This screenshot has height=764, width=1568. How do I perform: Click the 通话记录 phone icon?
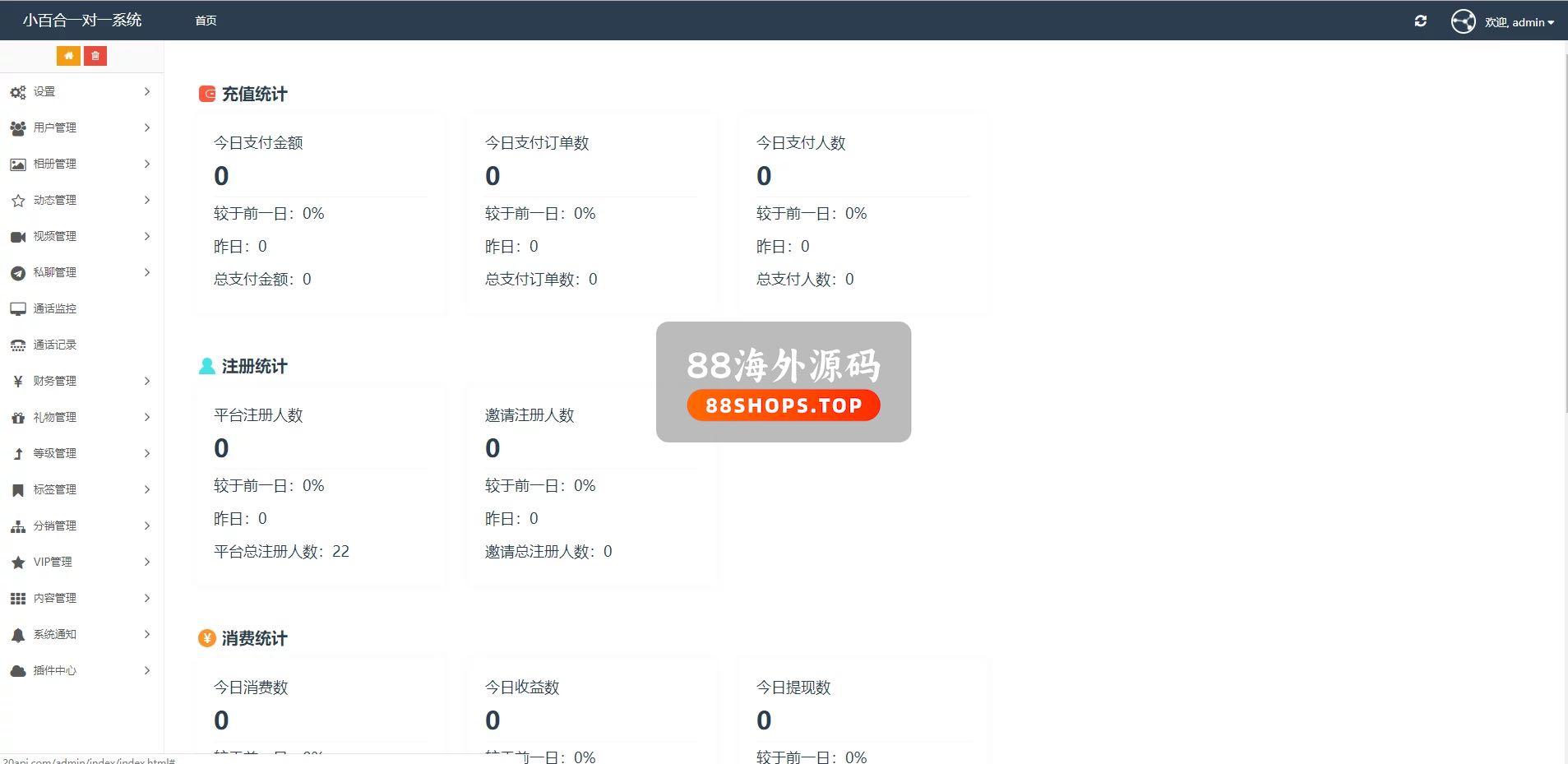[x=18, y=345]
